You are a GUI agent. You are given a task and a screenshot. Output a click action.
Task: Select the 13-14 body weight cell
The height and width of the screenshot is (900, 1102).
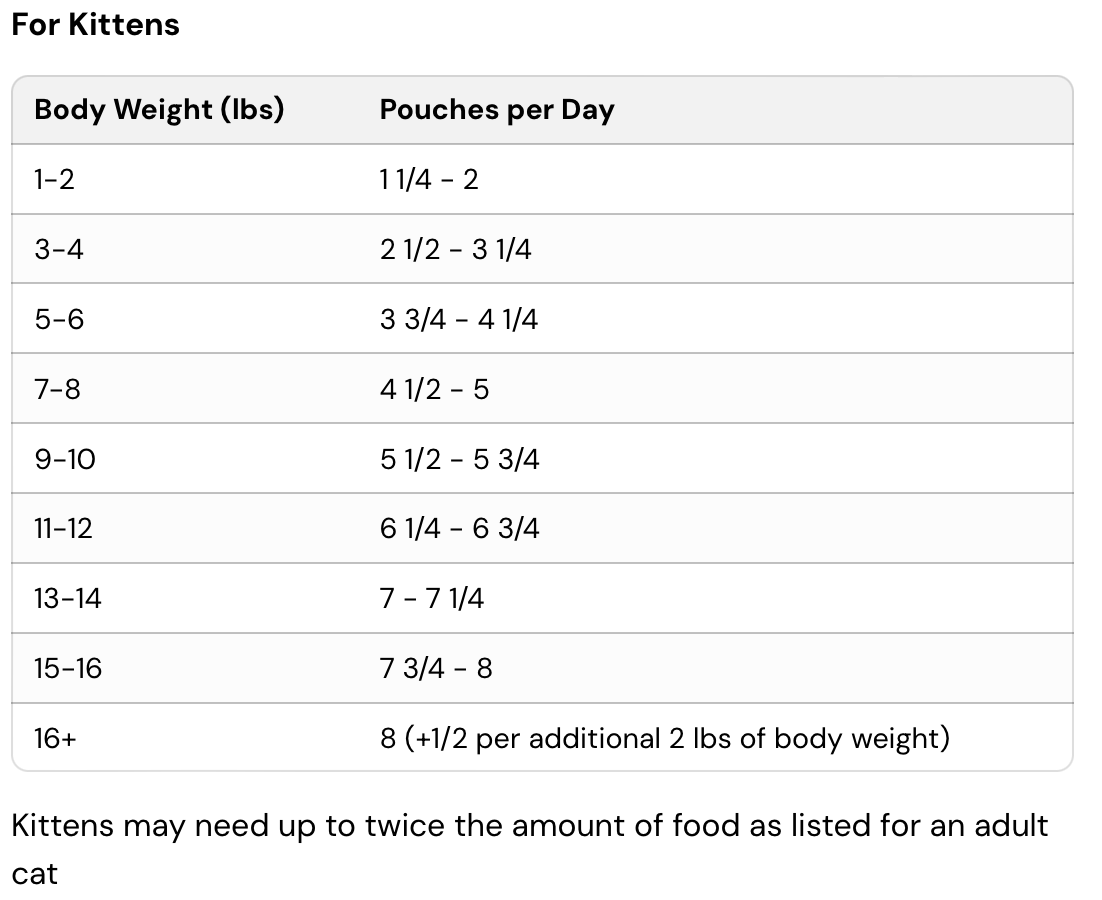point(68,598)
